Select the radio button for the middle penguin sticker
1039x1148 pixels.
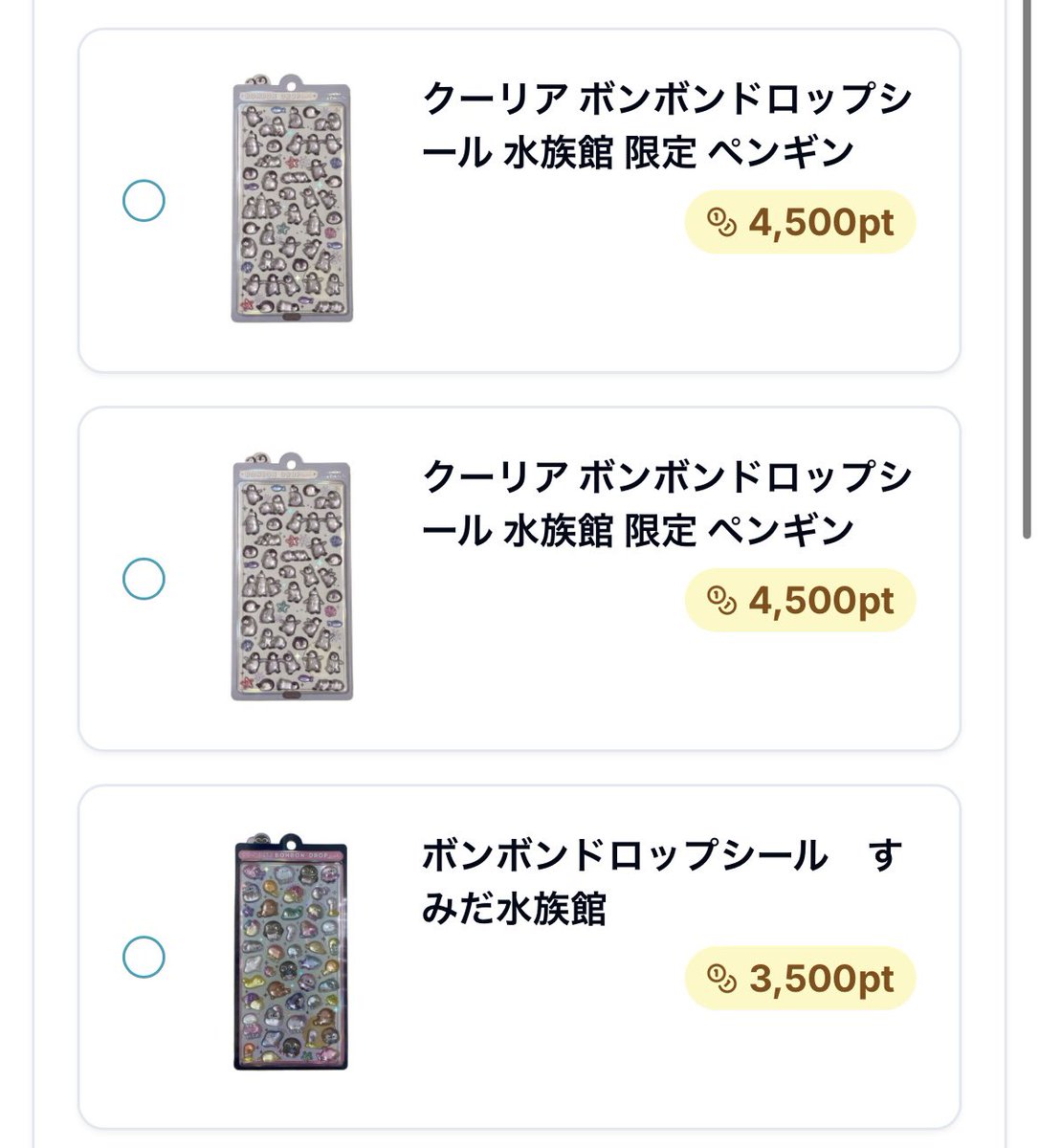pos(144,579)
